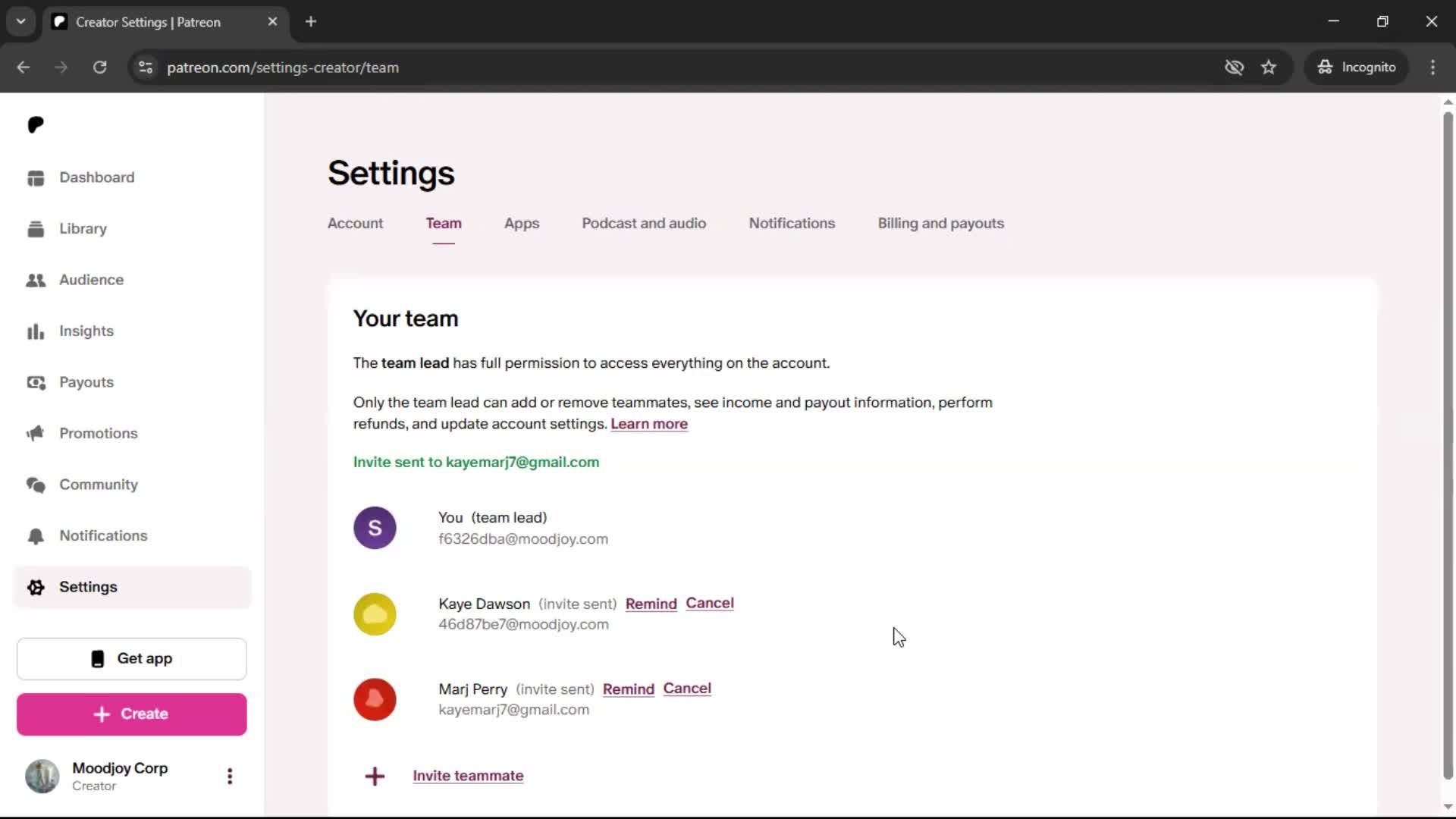The width and height of the screenshot is (1456, 819).
Task: Open the Notifications bell icon
Action: pos(36,536)
